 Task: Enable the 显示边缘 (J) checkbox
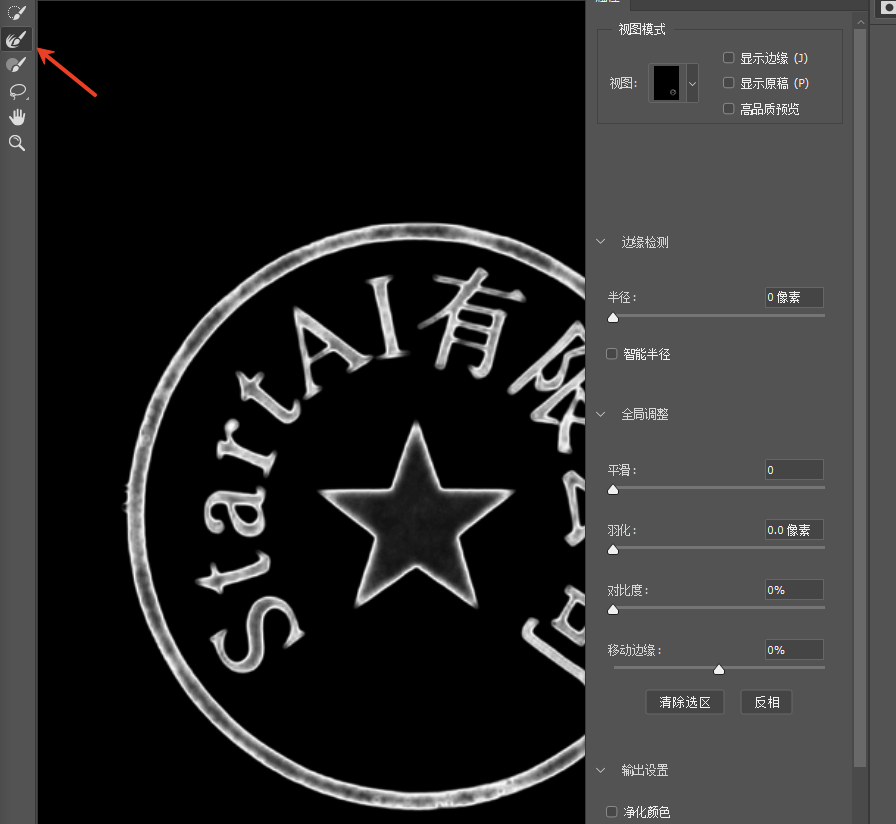click(x=729, y=58)
